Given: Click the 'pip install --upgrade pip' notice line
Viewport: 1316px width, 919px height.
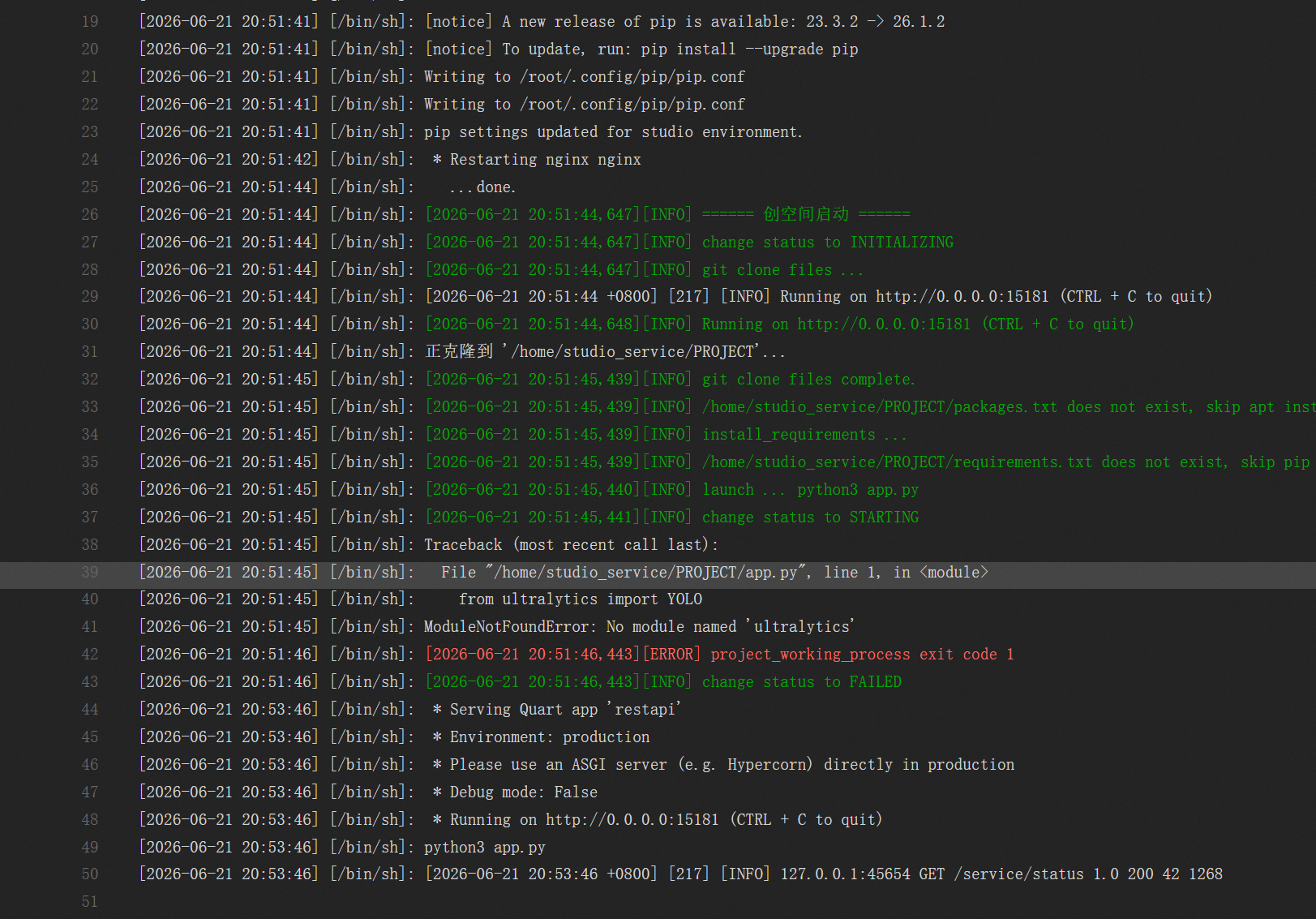Looking at the screenshot, I should pos(499,49).
